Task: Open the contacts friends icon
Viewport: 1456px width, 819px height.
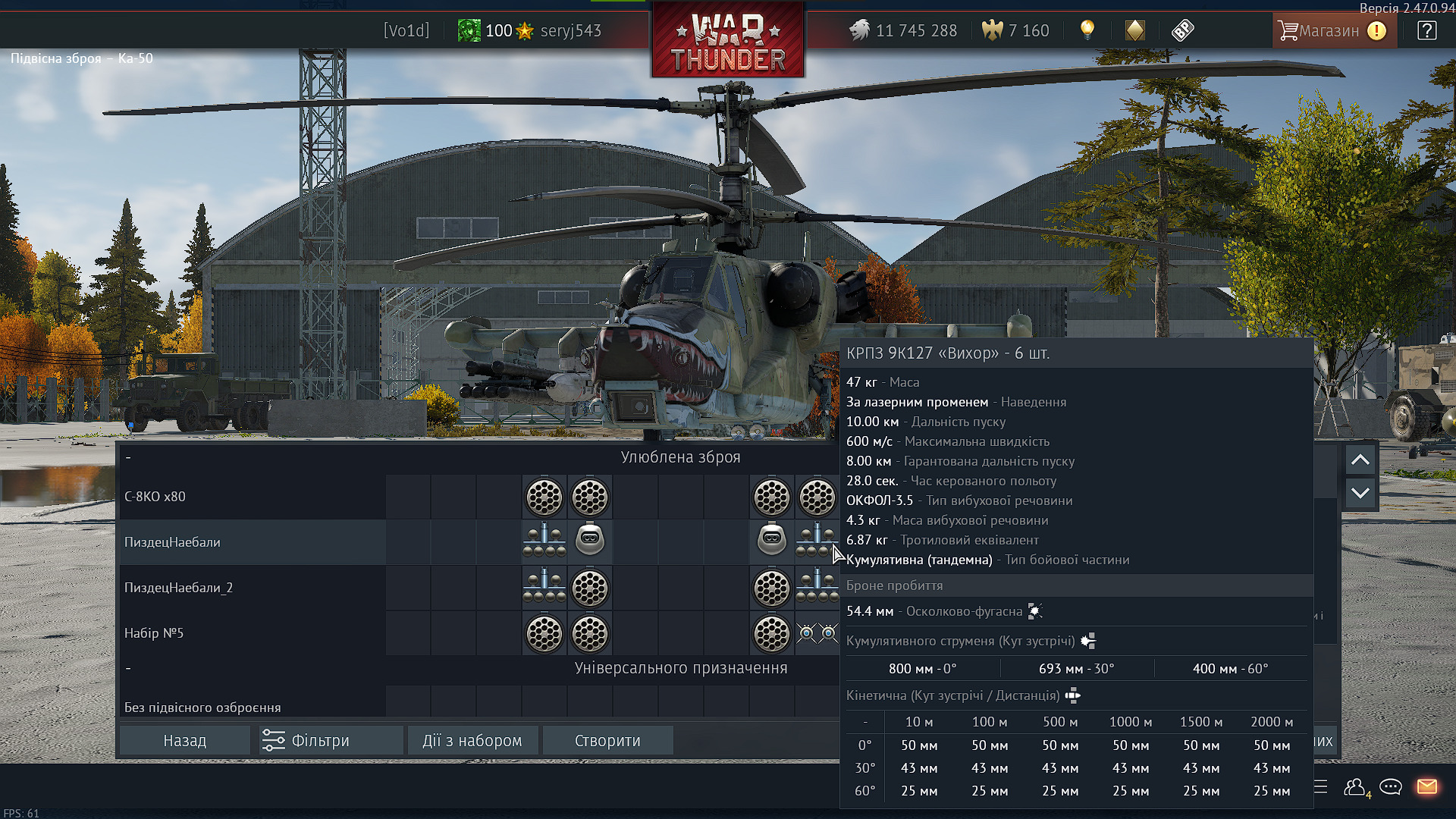Action: 1355,787
